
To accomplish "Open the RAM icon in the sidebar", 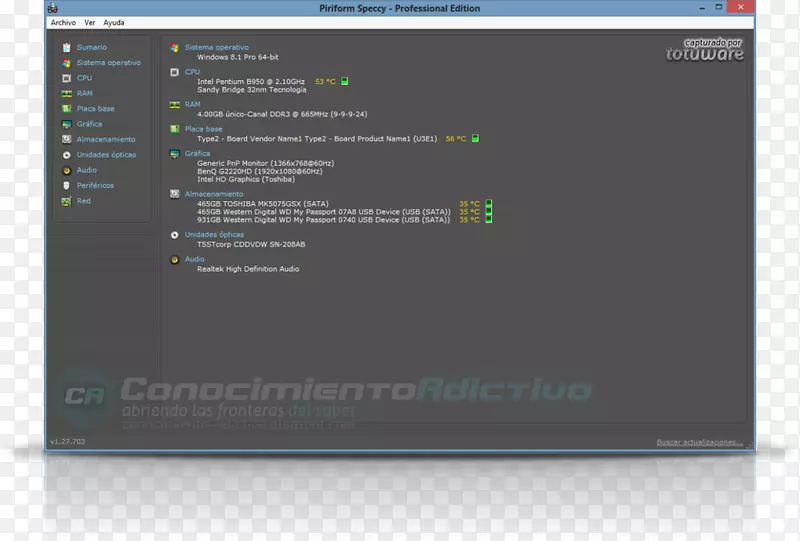I will [x=66, y=93].
